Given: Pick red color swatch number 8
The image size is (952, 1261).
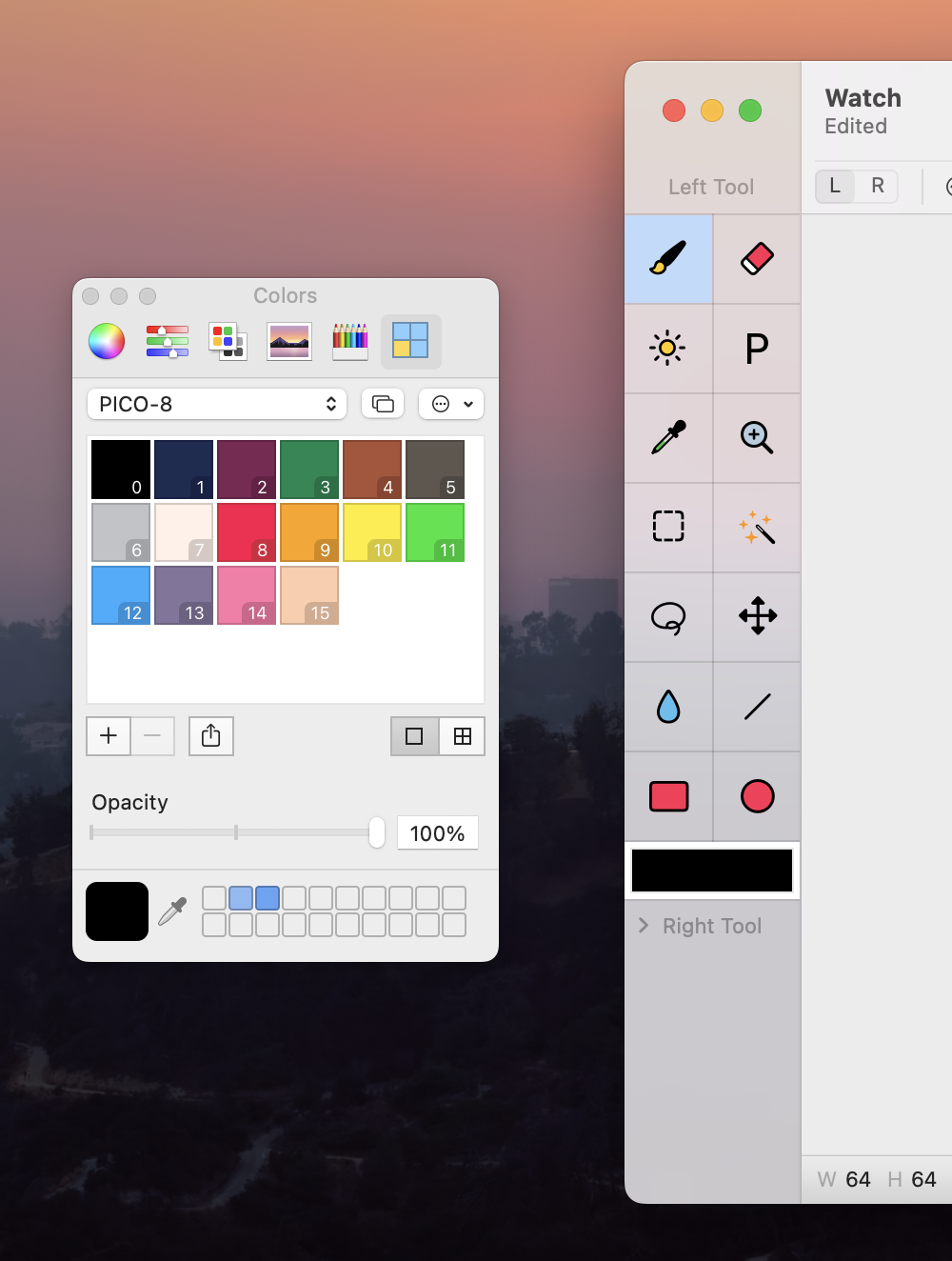Looking at the screenshot, I should pos(247,532).
